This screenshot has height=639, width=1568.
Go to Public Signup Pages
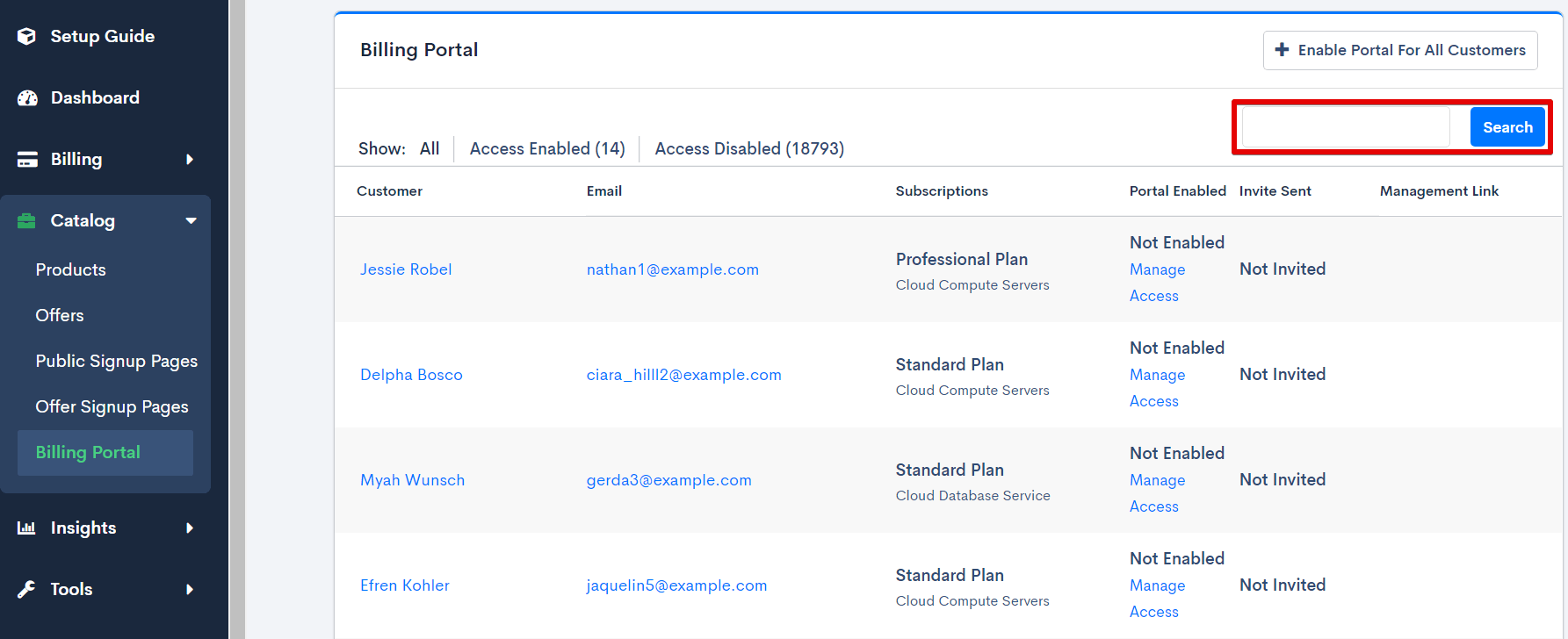(116, 361)
